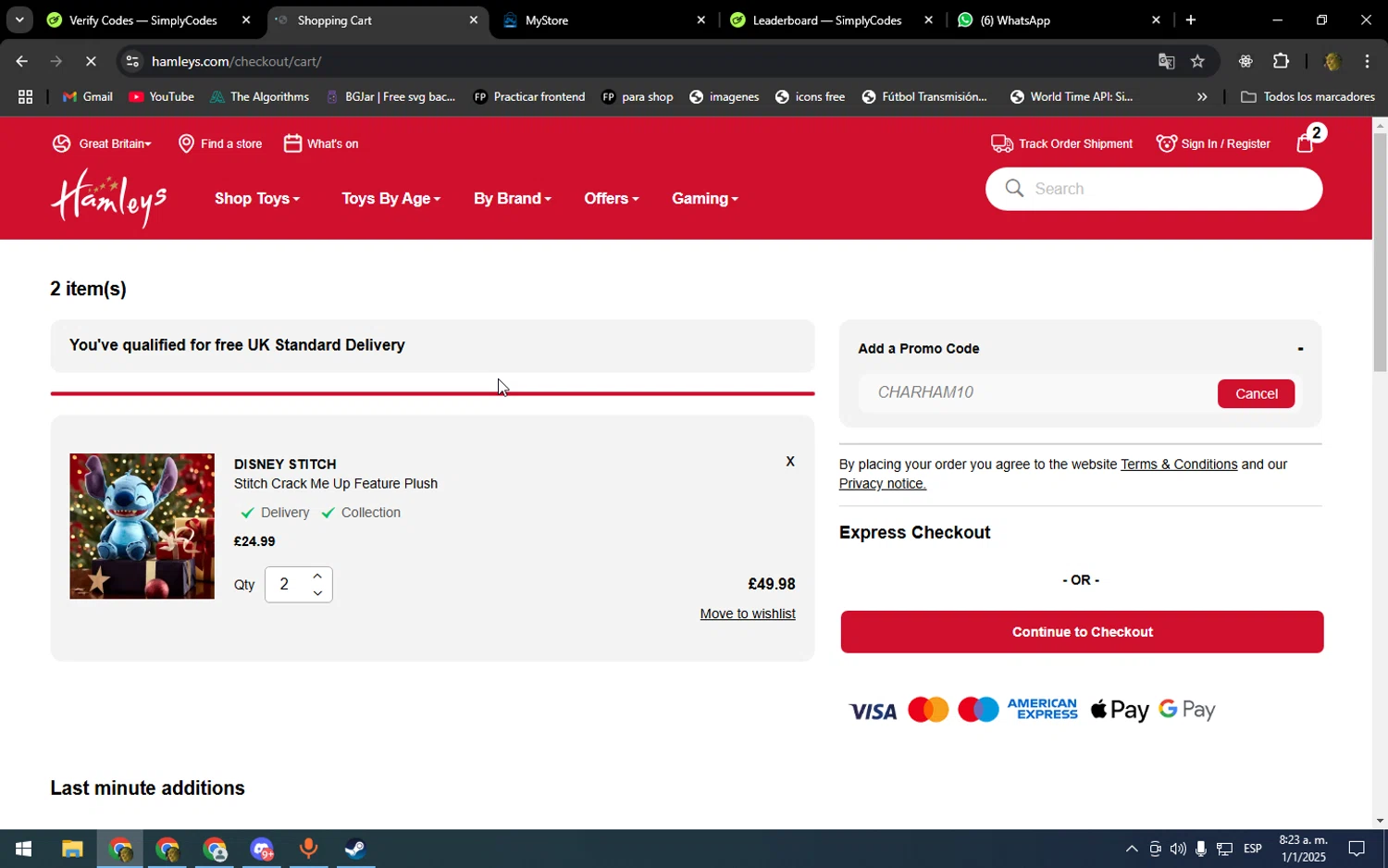Screen dimensions: 1388x868
Task: Click Stitch Crack Me Up Feature Plush title
Action: [336, 483]
